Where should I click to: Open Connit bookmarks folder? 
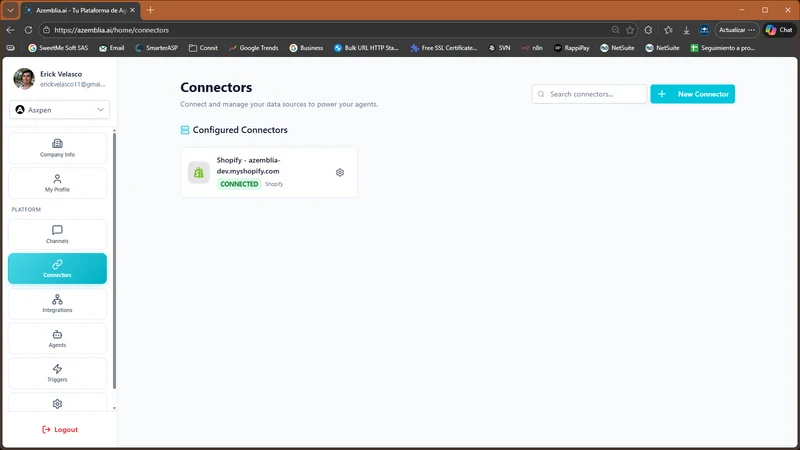pyautogui.click(x=203, y=48)
